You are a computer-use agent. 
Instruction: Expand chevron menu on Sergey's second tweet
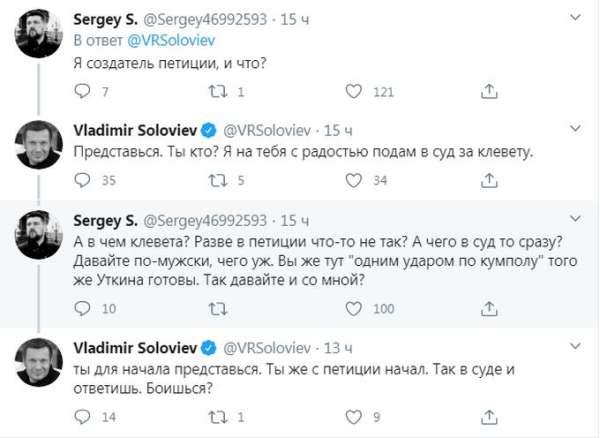click(x=578, y=219)
